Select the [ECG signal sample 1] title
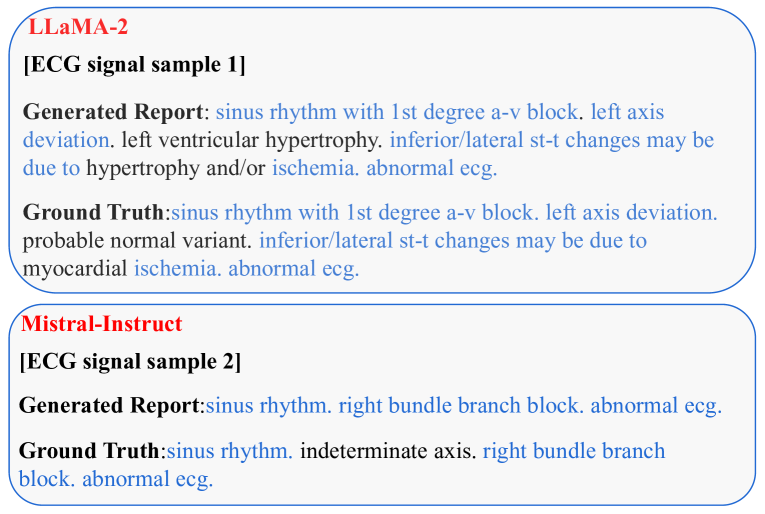 [134, 67]
